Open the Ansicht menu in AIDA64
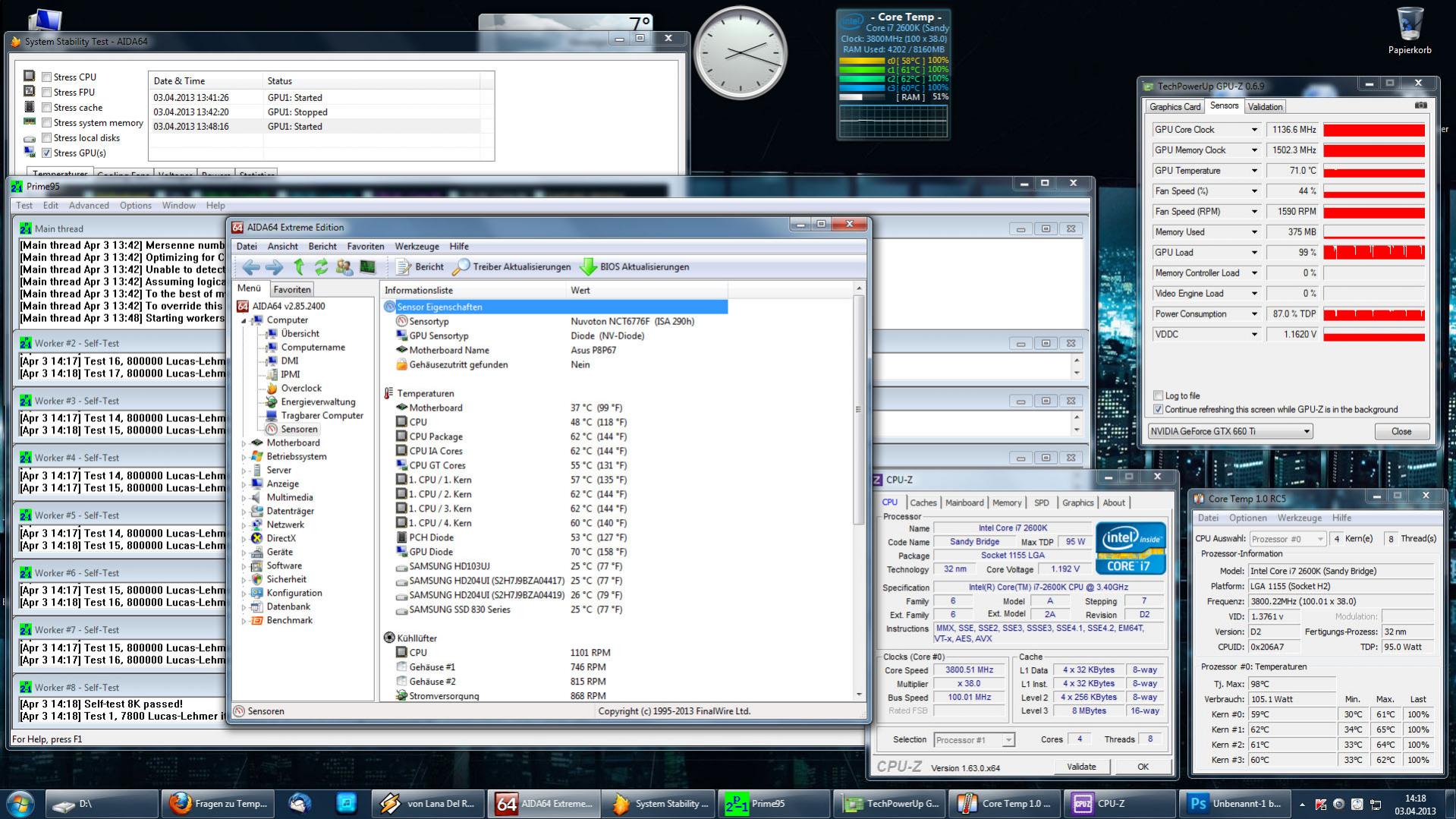Screen dimensions: 1456x819 pyautogui.click(x=282, y=247)
